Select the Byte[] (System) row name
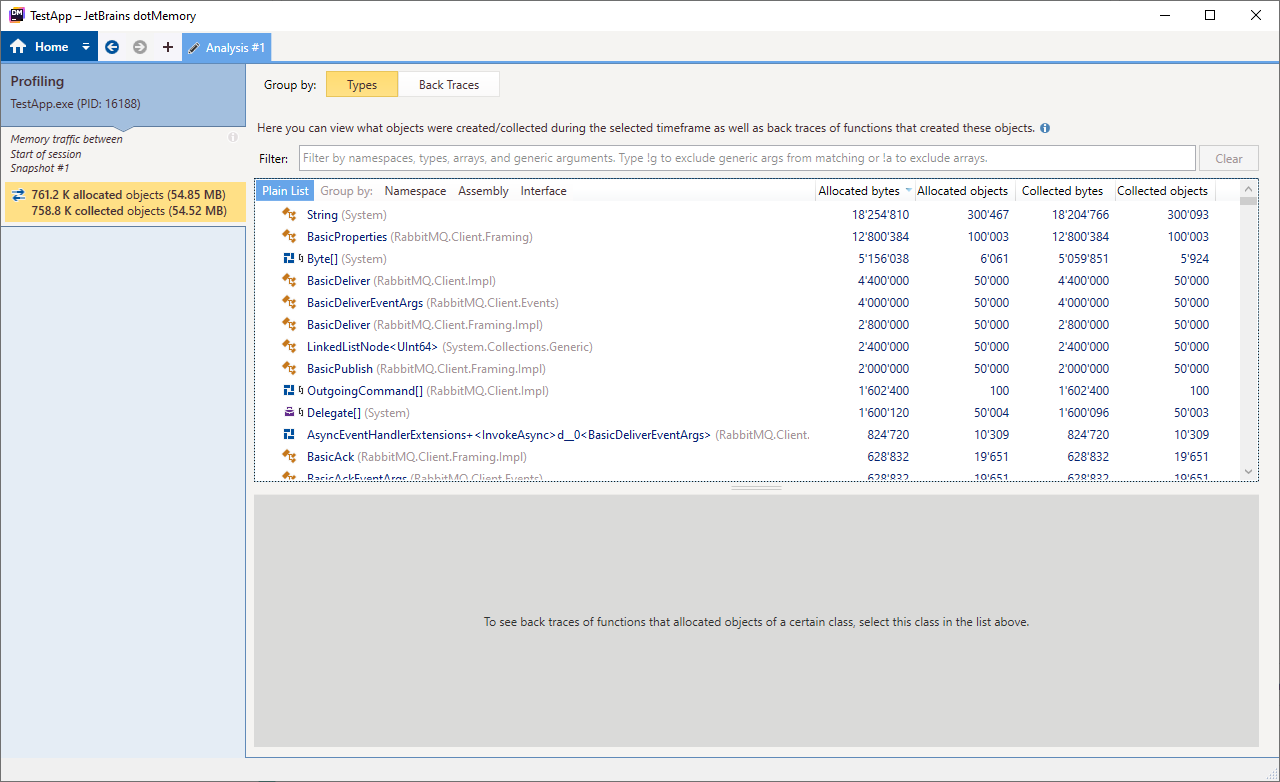Image resolution: width=1280 pixels, height=782 pixels. pos(346,259)
